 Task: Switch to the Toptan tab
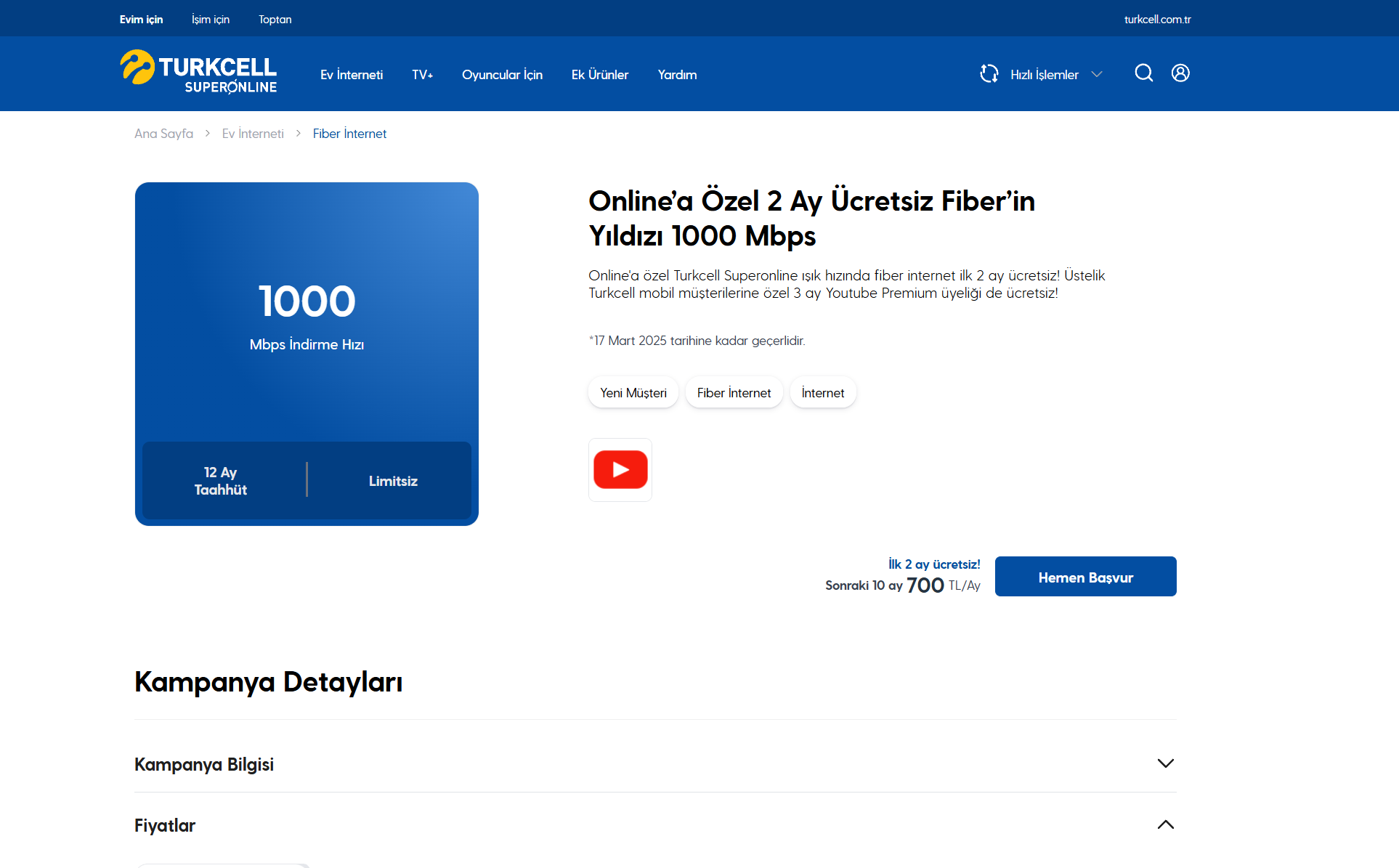275,20
